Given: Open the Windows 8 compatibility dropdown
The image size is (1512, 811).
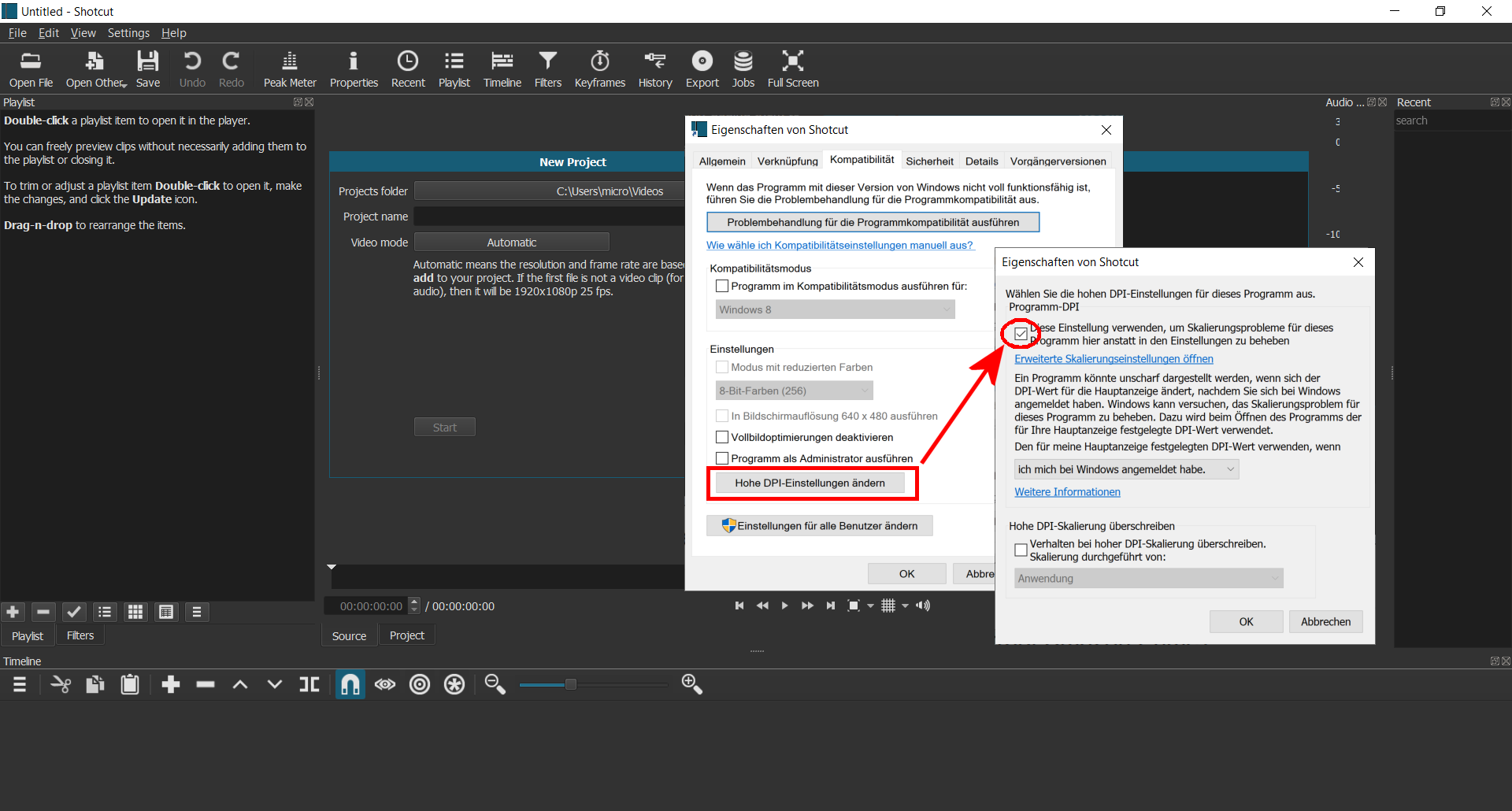Looking at the screenshot, I should pyautogui.click(x=835, y=309).
